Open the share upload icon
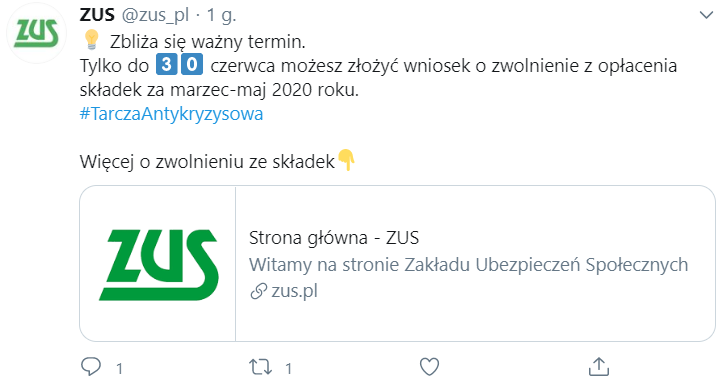Image resolution: width=721 pixels, height=387 pixels. pos(599,366)
